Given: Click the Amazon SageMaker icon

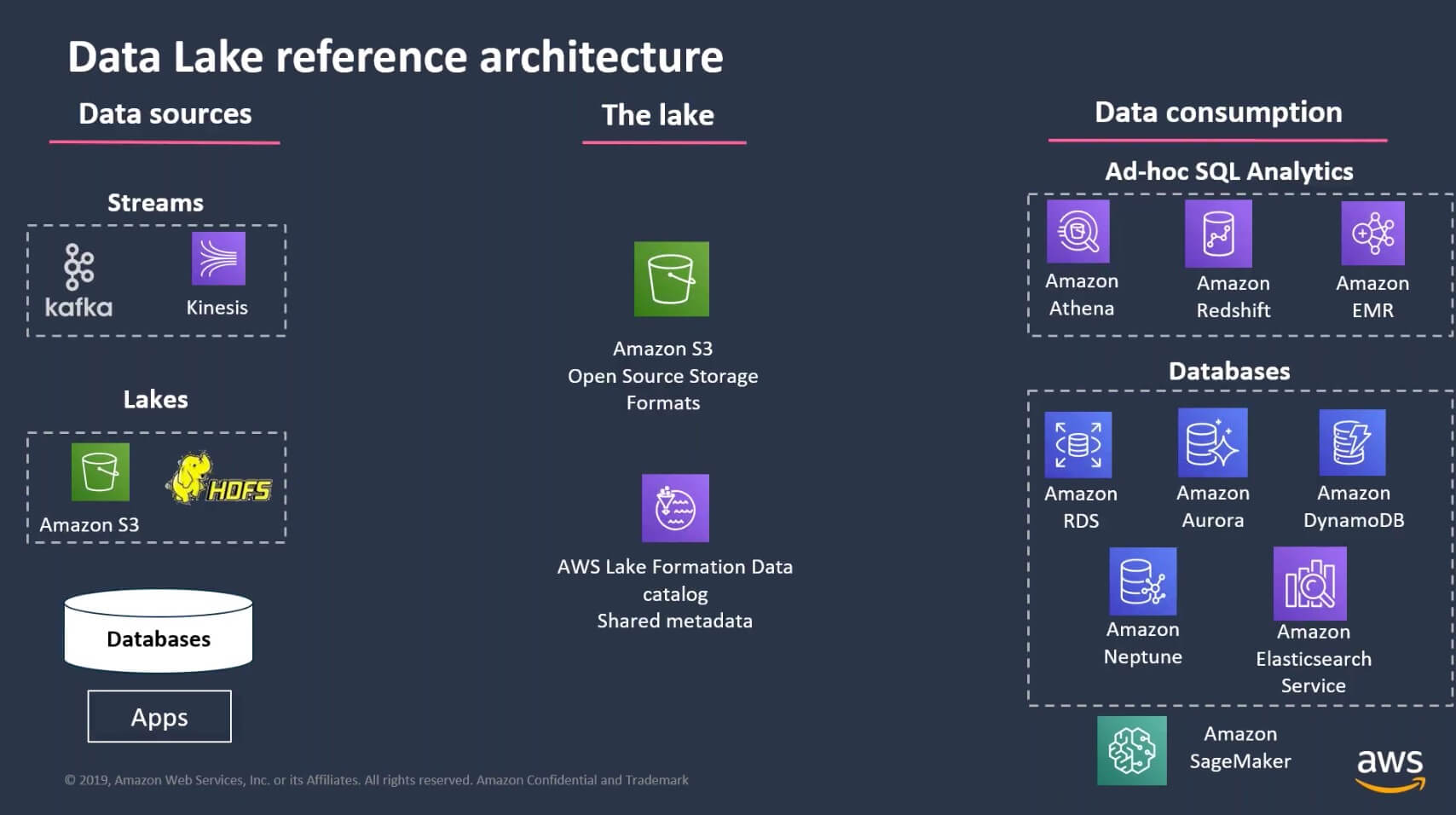Looking at the screenshot, I should point(1132,750).
